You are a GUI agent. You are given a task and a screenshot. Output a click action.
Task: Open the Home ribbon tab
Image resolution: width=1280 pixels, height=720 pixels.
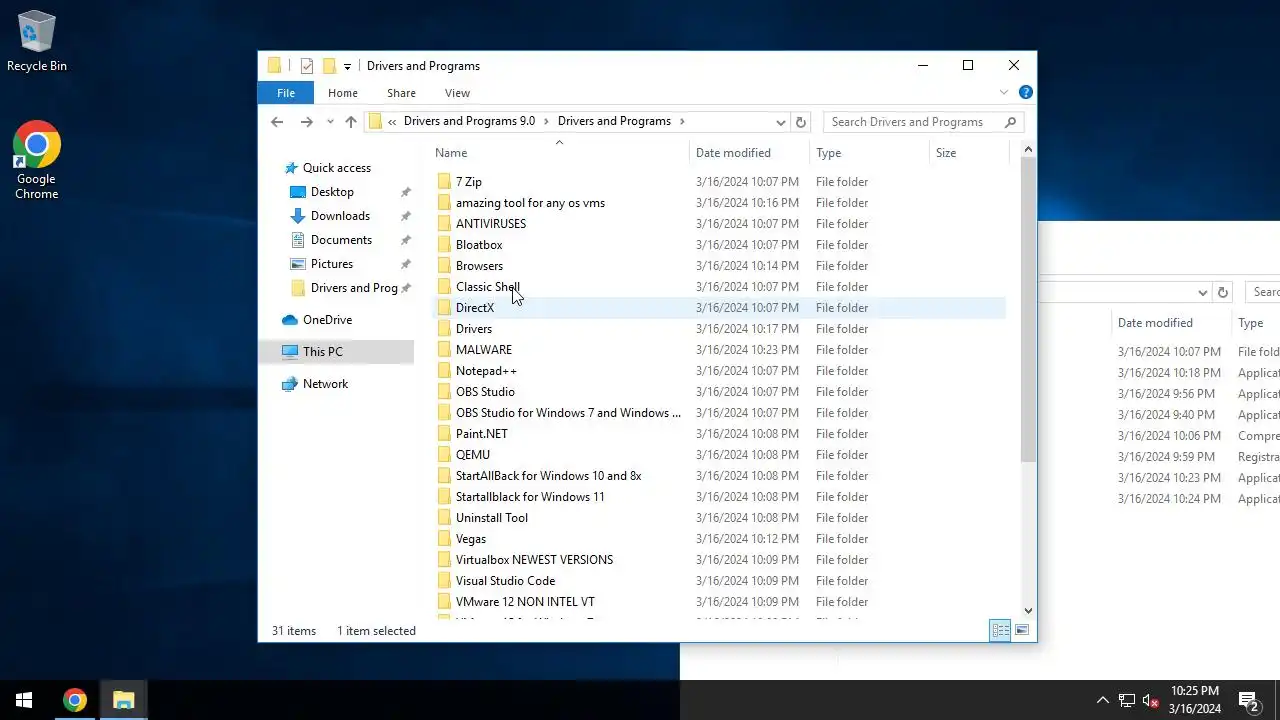[343, 93]
